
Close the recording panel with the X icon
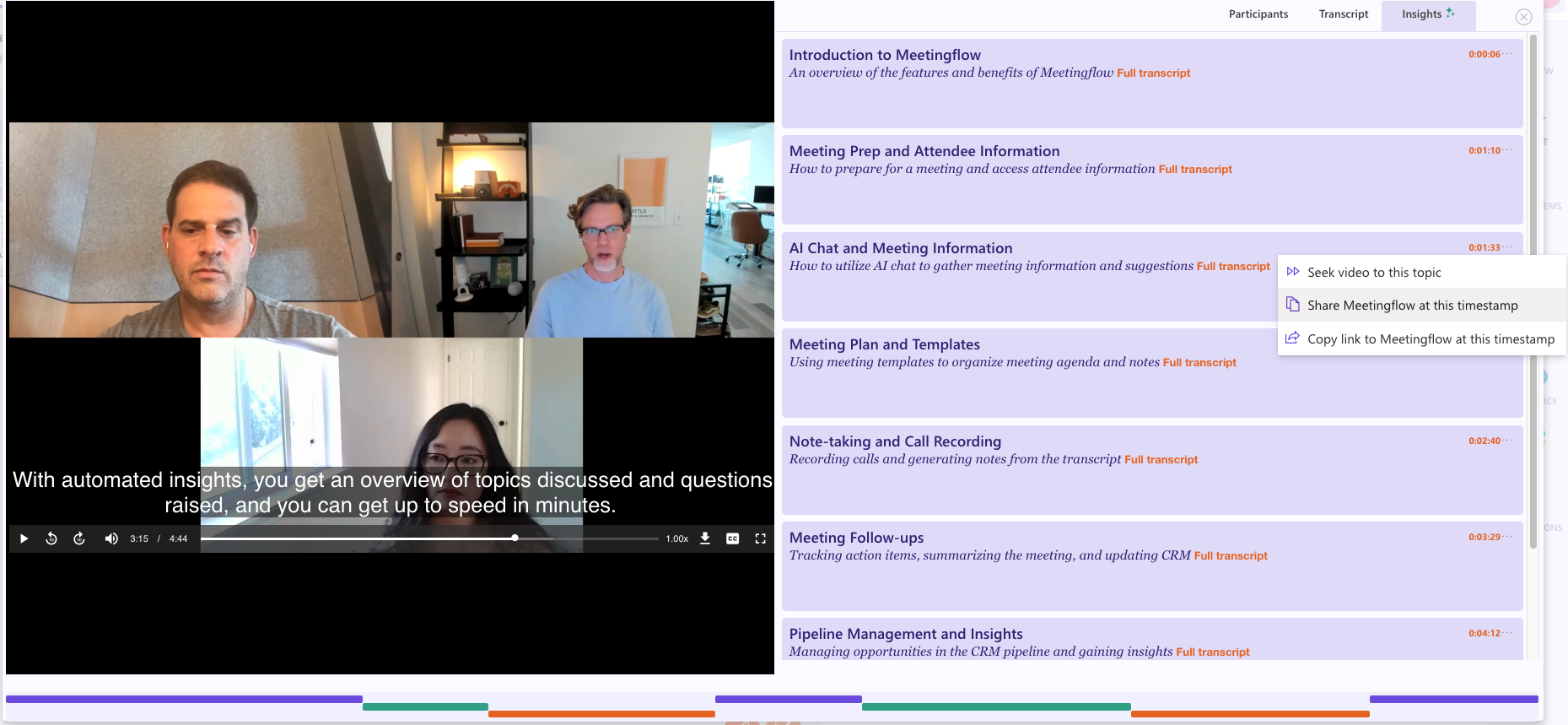[1523, 17]
